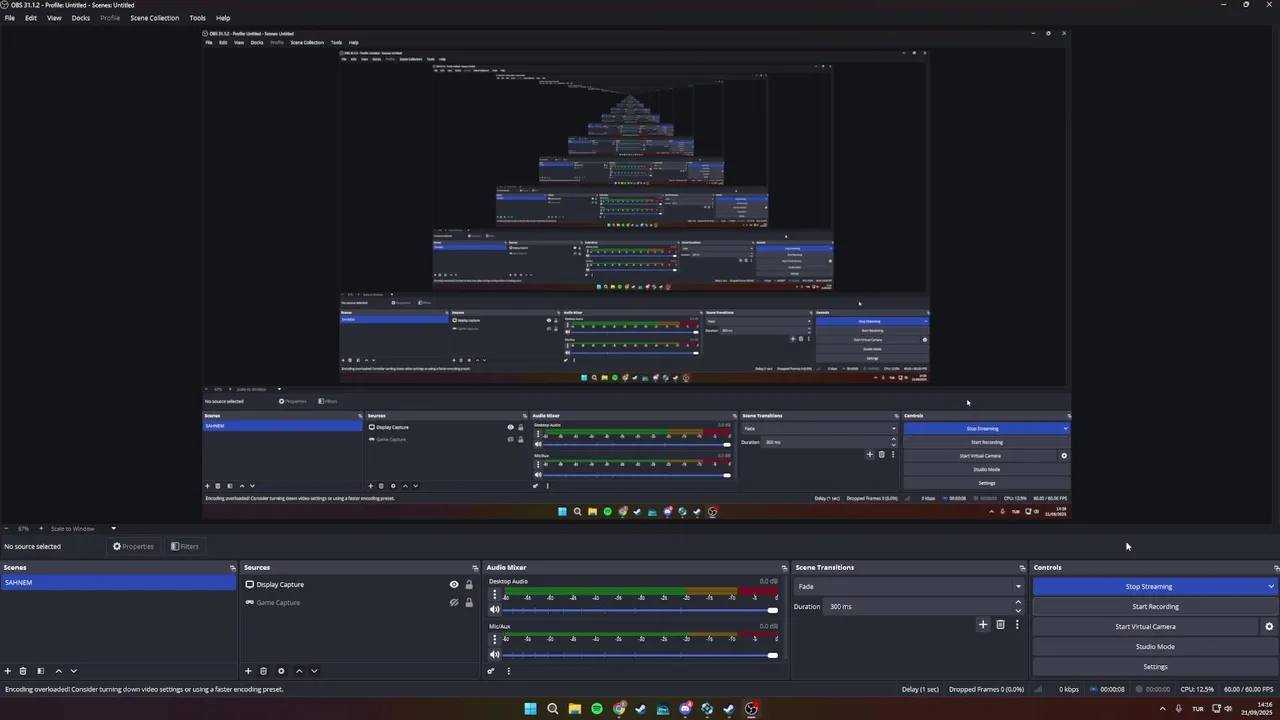Screen dimensions: 1280x720
Task: Float the Scene Transitions dock panel
Action: pos(1022,568)
